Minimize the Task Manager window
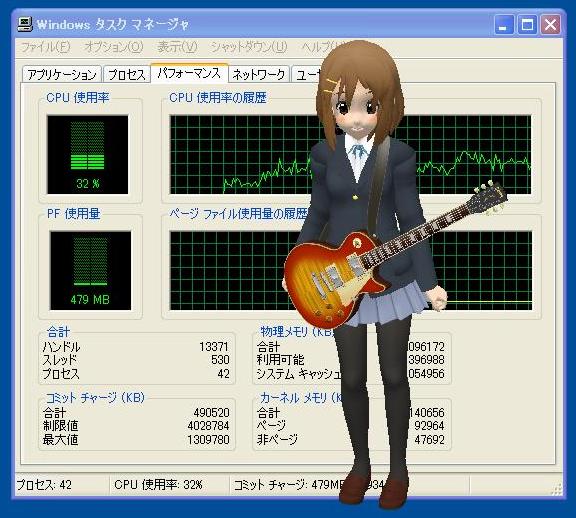 tap(504, 25)
